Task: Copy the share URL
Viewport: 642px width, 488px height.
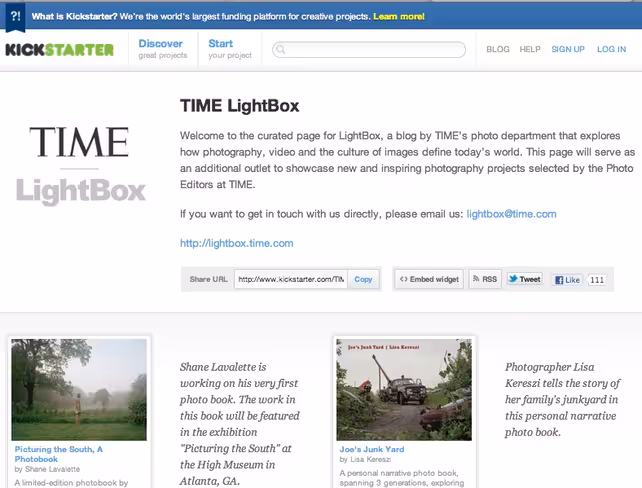Action: point(363,279)
